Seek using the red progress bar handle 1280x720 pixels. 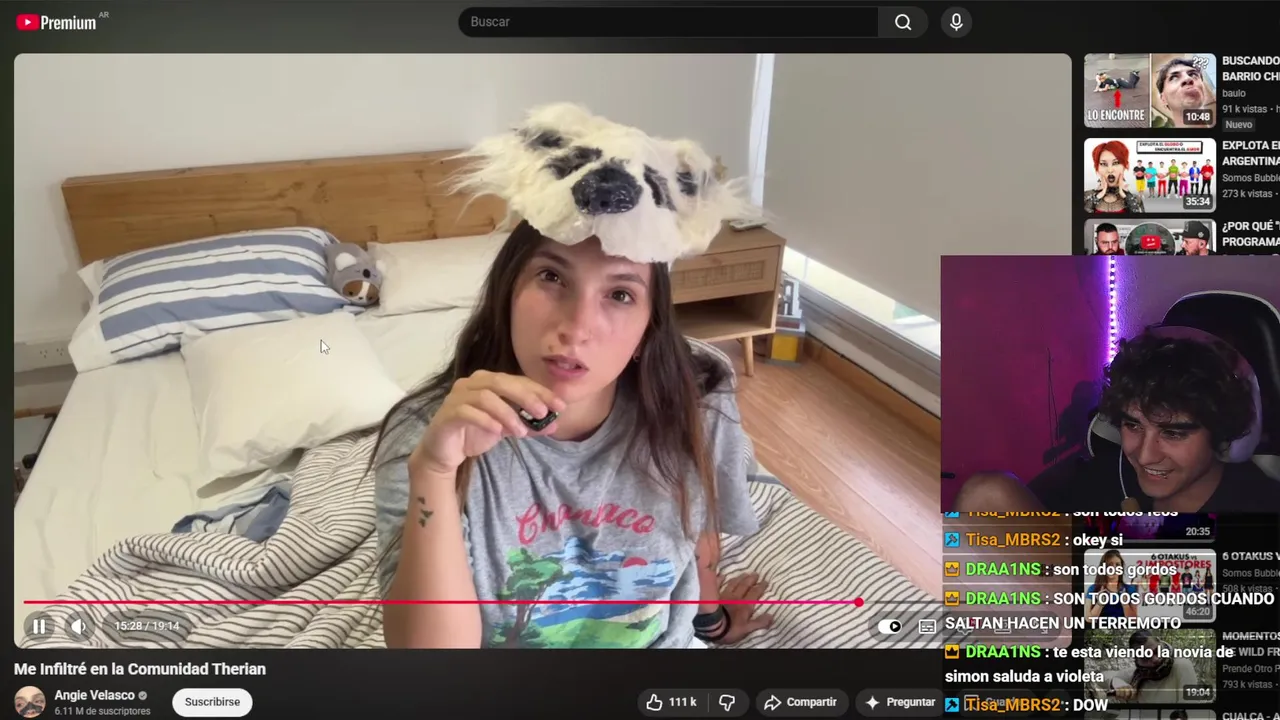tap(859, 602)
